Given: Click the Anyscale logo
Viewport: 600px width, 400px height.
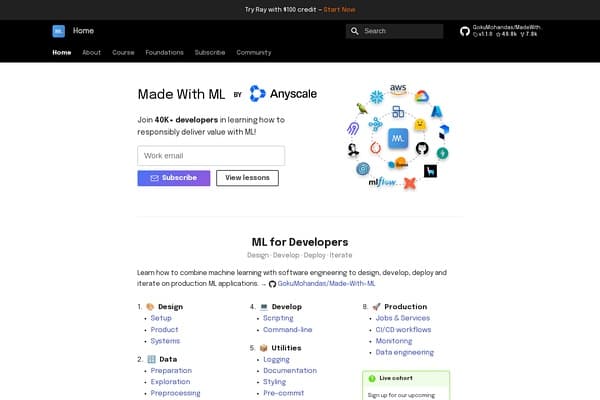Looking at the screenshot, I should tap(283, 94).
